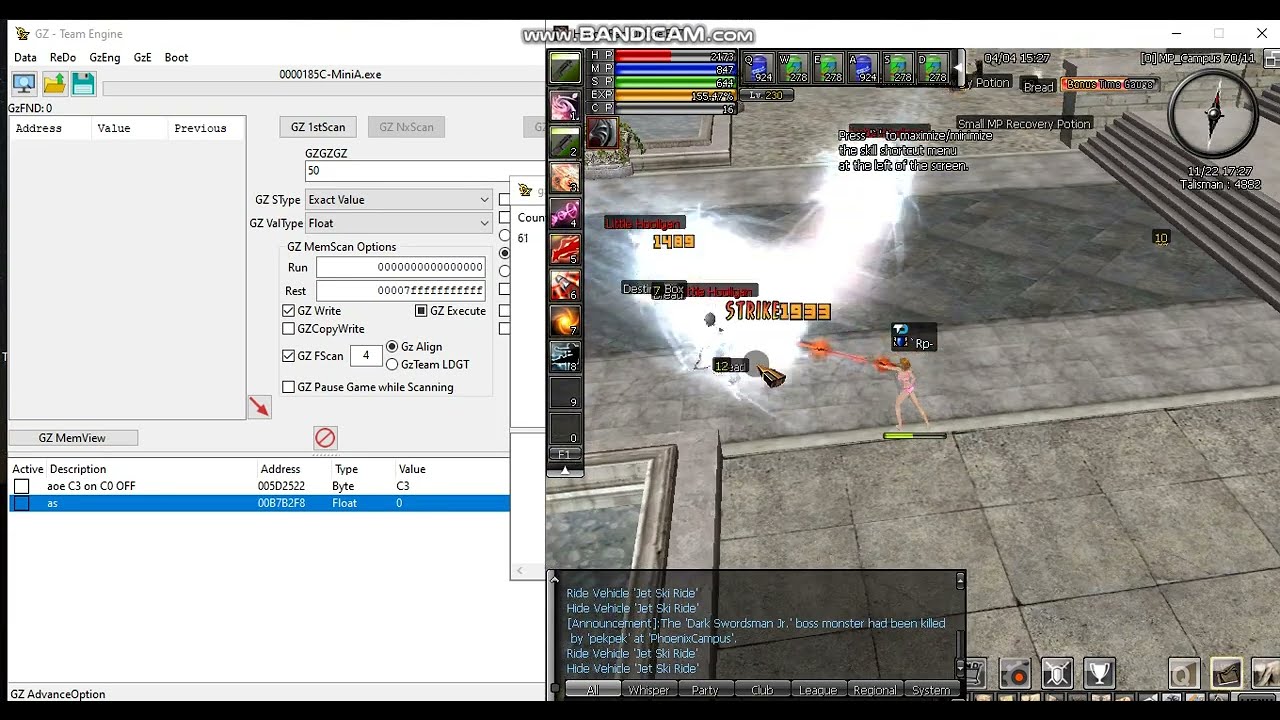Open the Data menu
Screen dimensions: 1280x720
(25, 58)
